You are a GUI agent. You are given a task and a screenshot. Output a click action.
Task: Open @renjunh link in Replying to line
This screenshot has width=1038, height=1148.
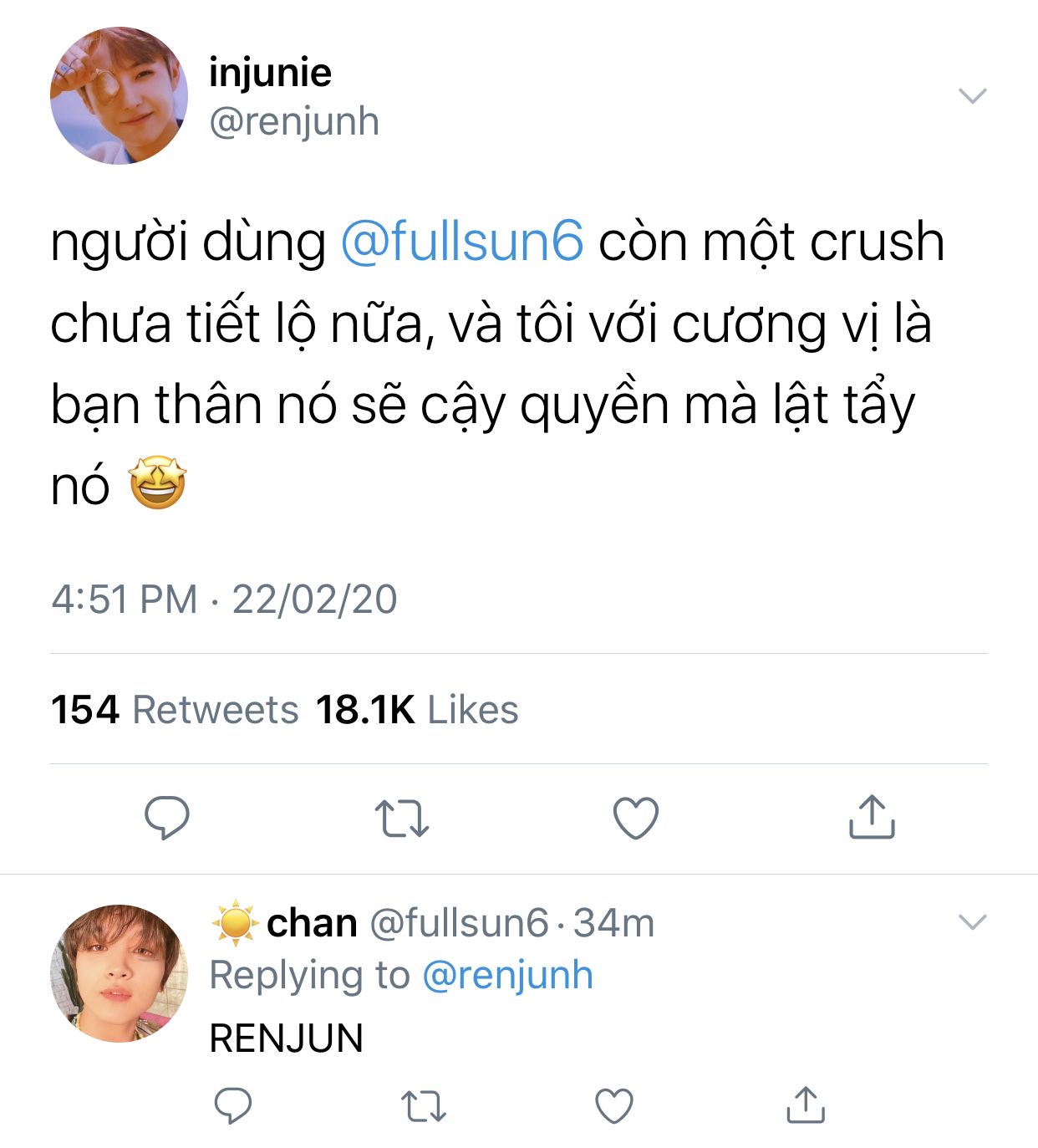tap(508, 975)
